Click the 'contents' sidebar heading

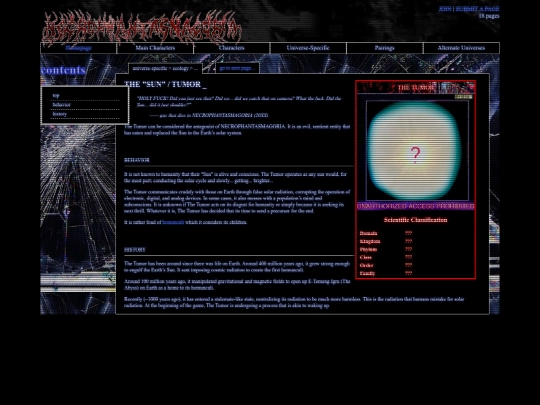tap(63, 70)
